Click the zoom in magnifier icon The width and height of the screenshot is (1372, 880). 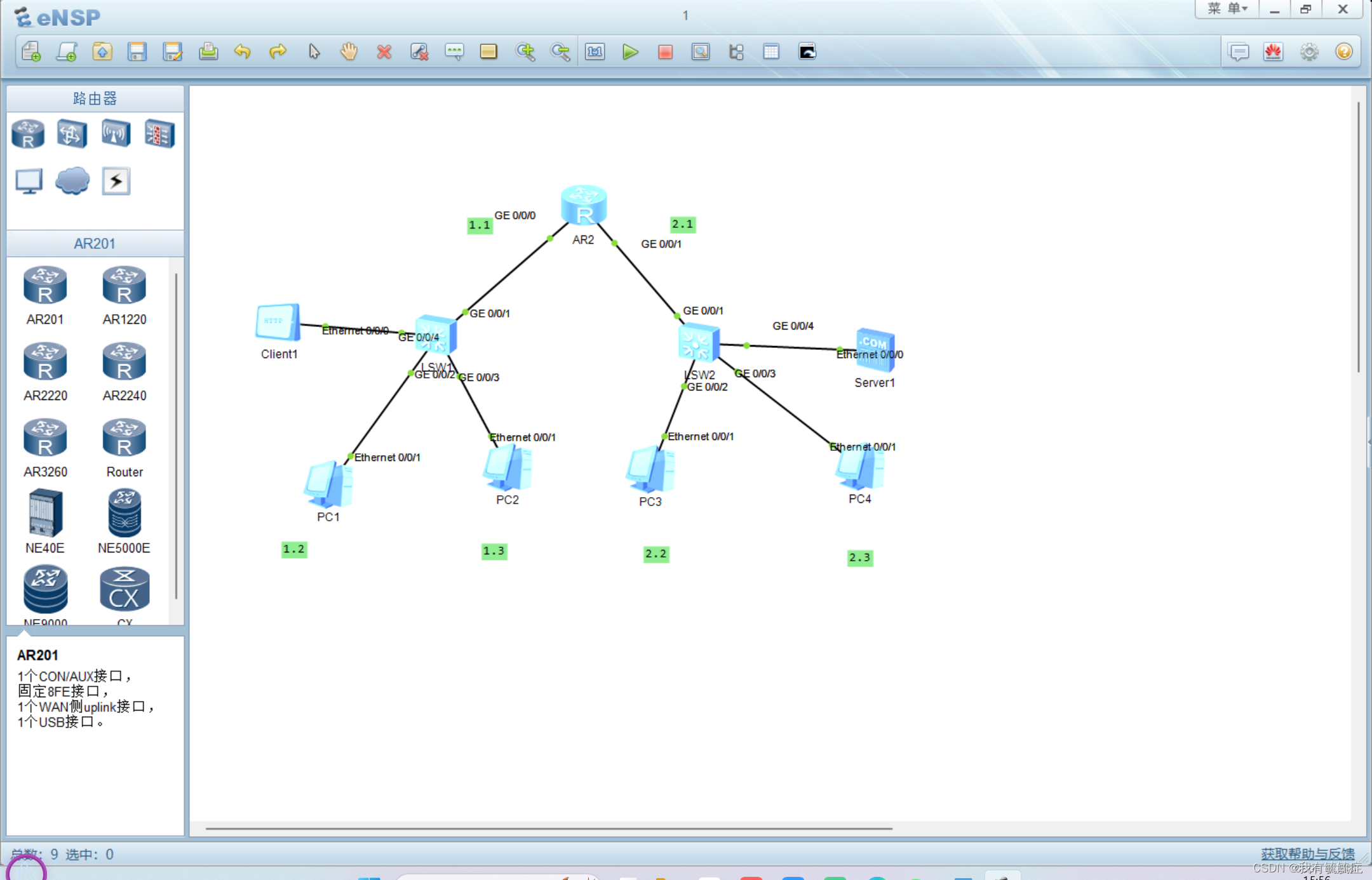pyautogui.click(x=525, y=51)
